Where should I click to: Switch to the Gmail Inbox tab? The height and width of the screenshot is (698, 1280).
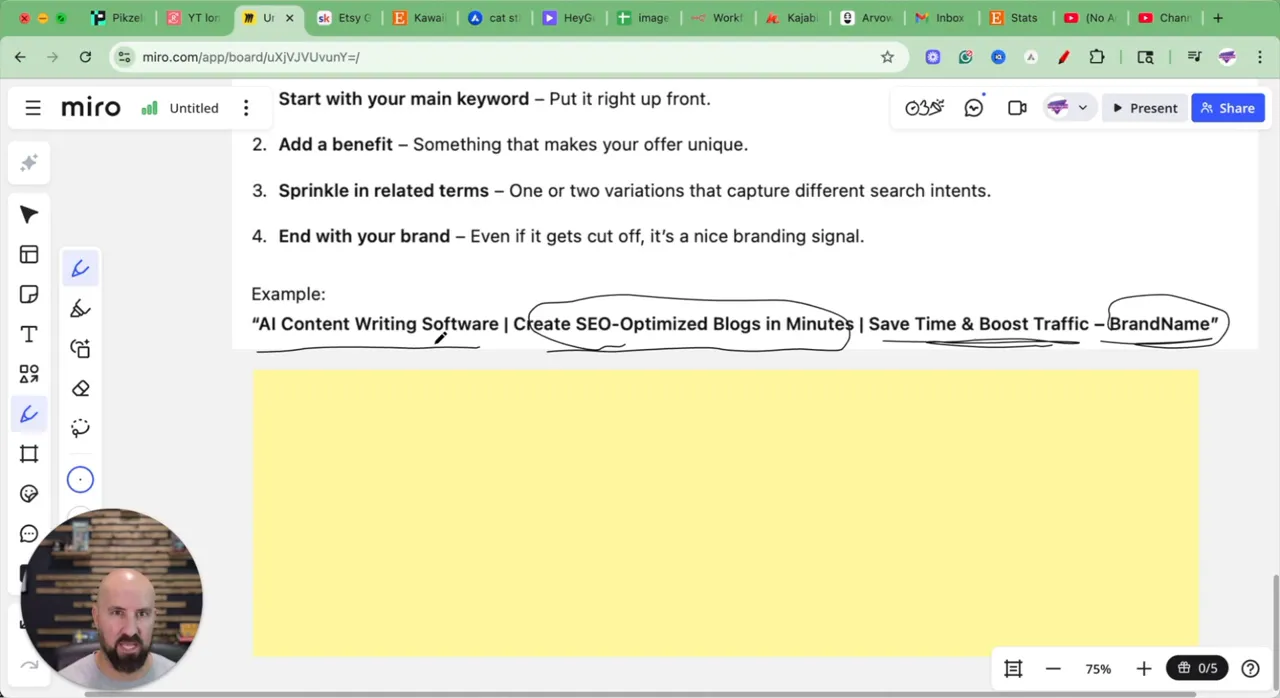(x=941, y=18)
